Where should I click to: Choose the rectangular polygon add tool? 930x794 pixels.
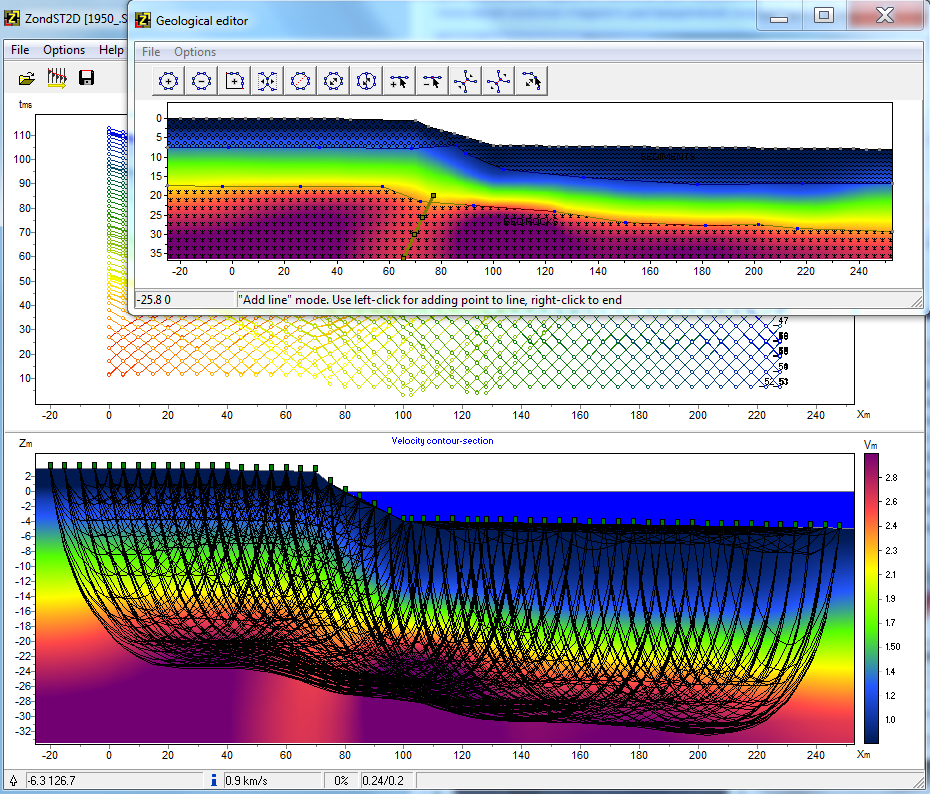[x=235, y=82]
